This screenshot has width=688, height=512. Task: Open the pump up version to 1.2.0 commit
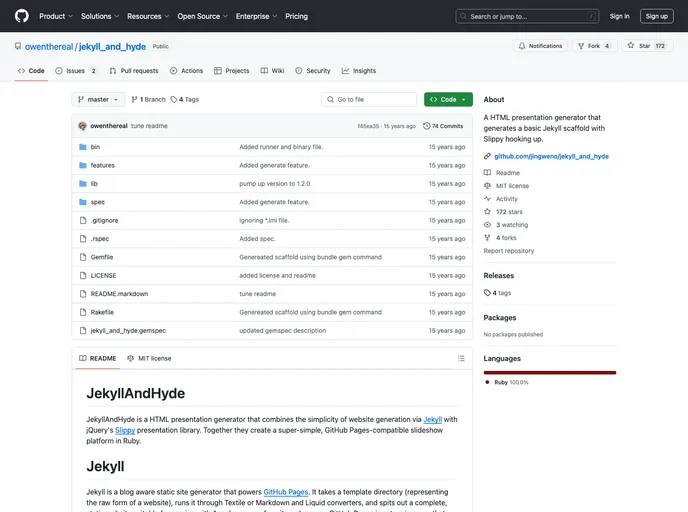point(275,184)
